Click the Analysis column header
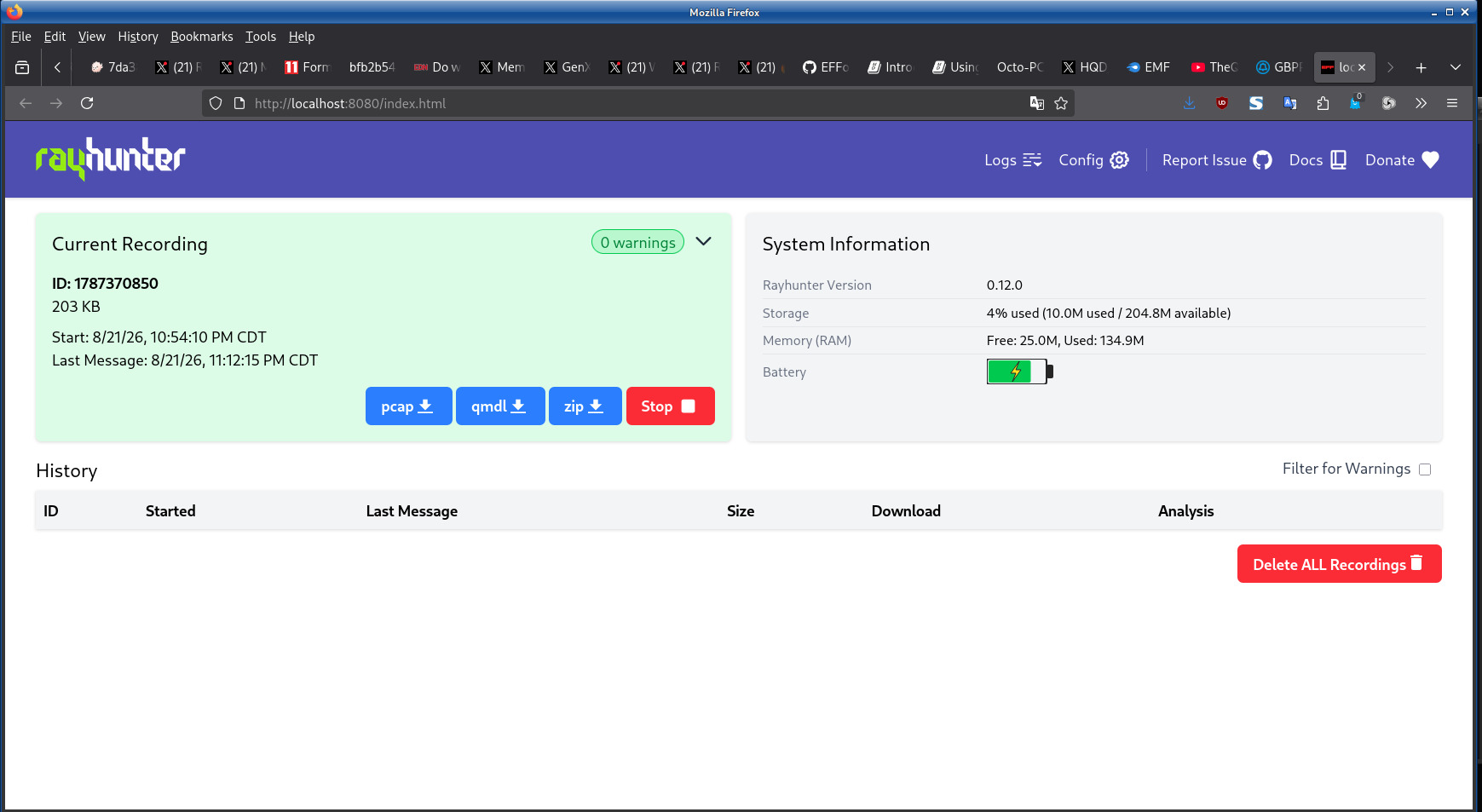The width and height of the screenshot is (1482, 812). coord(1185,511)
